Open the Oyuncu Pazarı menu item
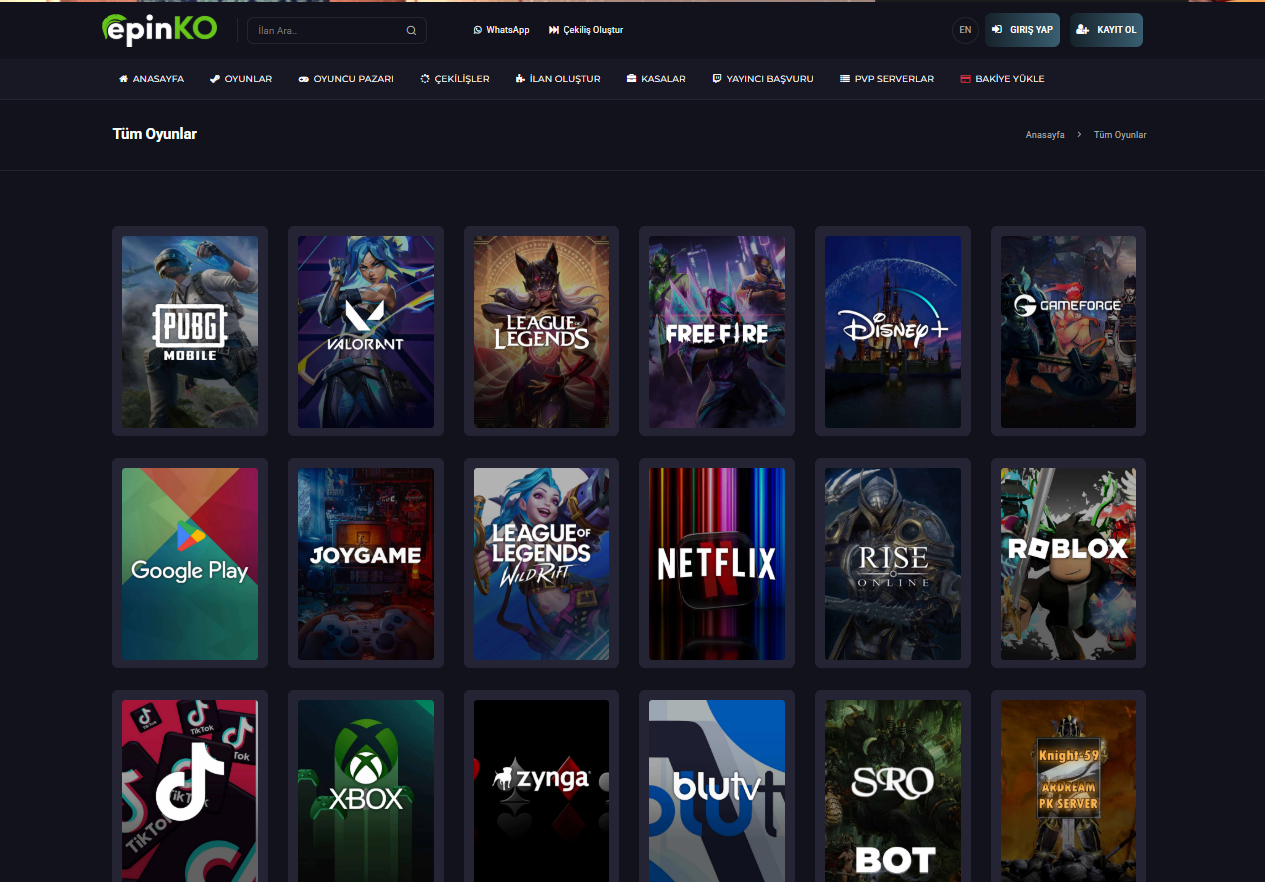Screen dimensions: 1265x882 346,79
